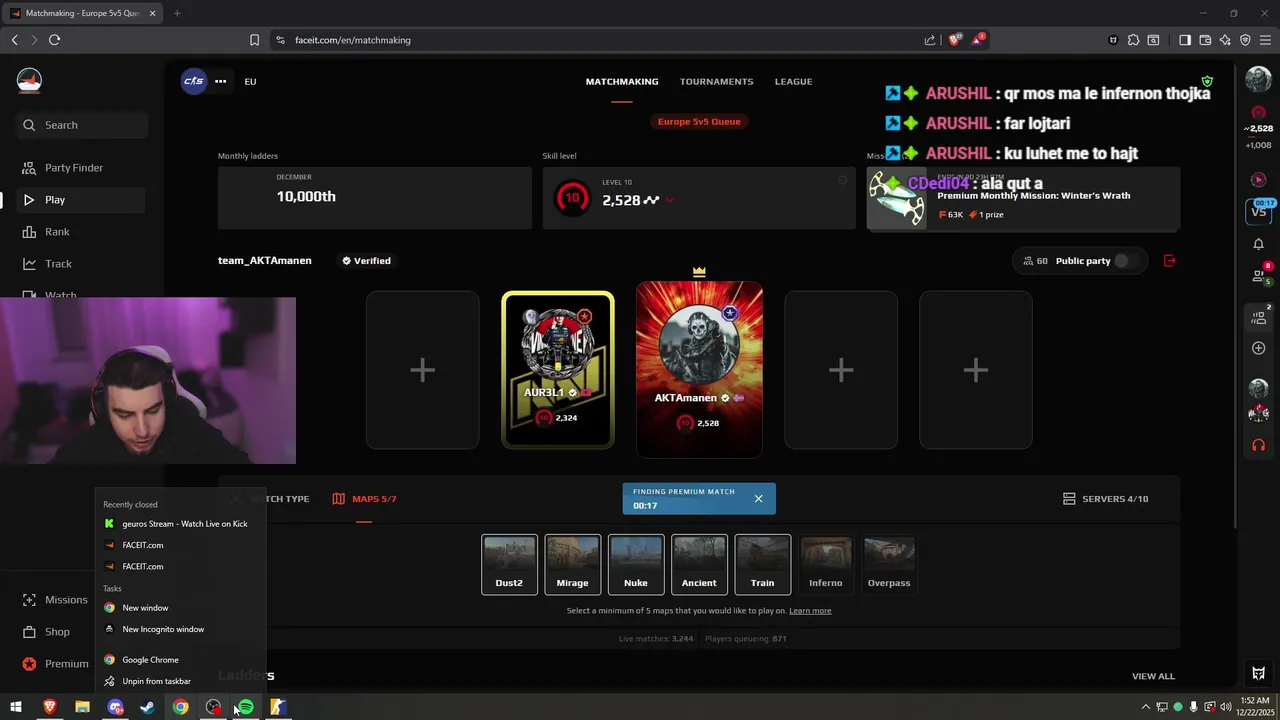The width and height of the screenshot is (1280, 720).
Task: Open the Counter-Strike taskbar icon
Action: (x=278, y=707)
